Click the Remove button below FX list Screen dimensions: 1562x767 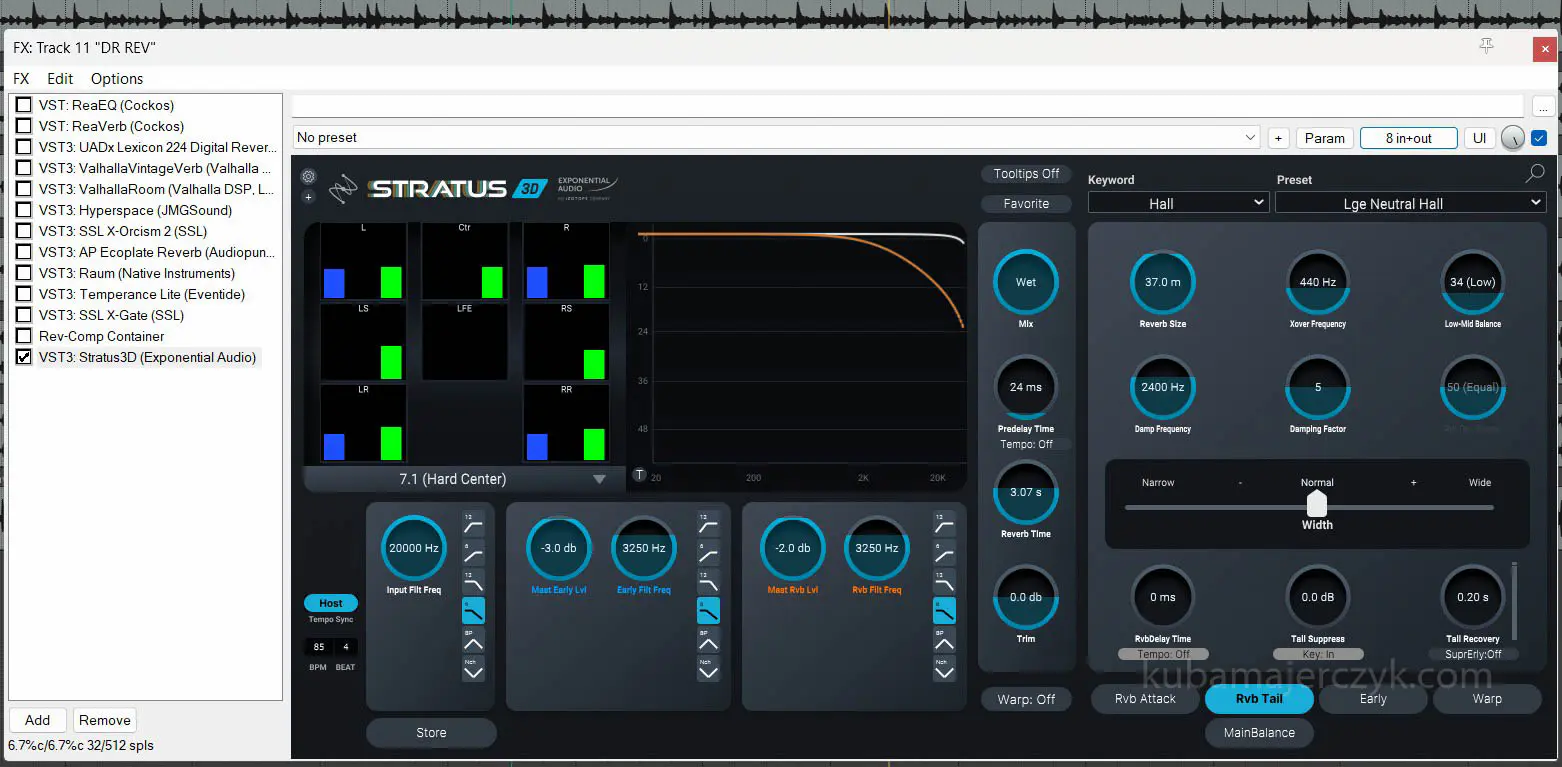click(x=105, y=720)
